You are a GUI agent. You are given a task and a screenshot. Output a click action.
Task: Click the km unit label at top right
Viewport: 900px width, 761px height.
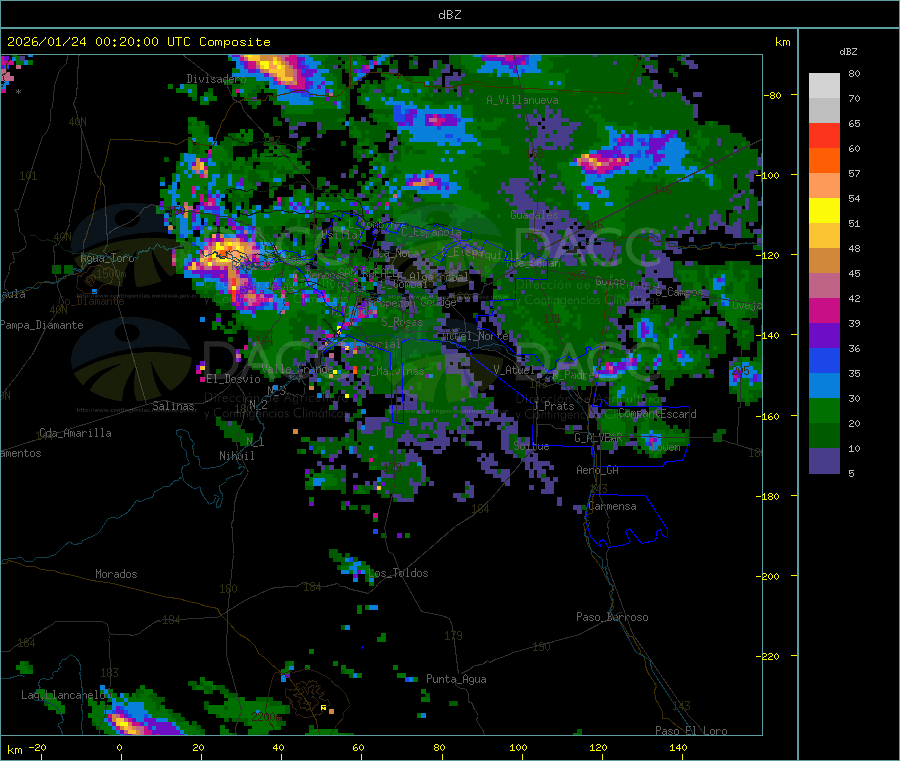782,42
